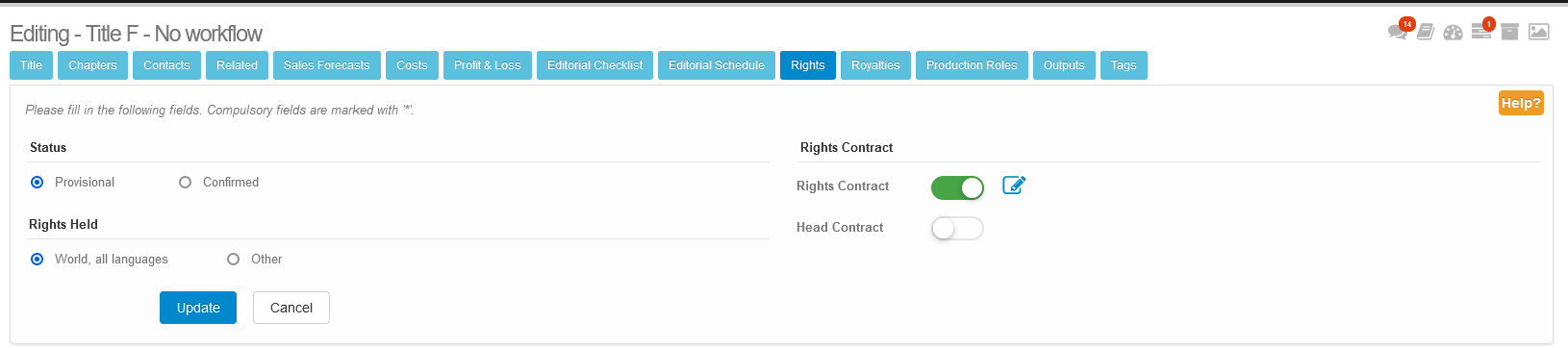Select the Confirmed status radio button
This screenshot has width=1568, height=348.
coord(185,182)
